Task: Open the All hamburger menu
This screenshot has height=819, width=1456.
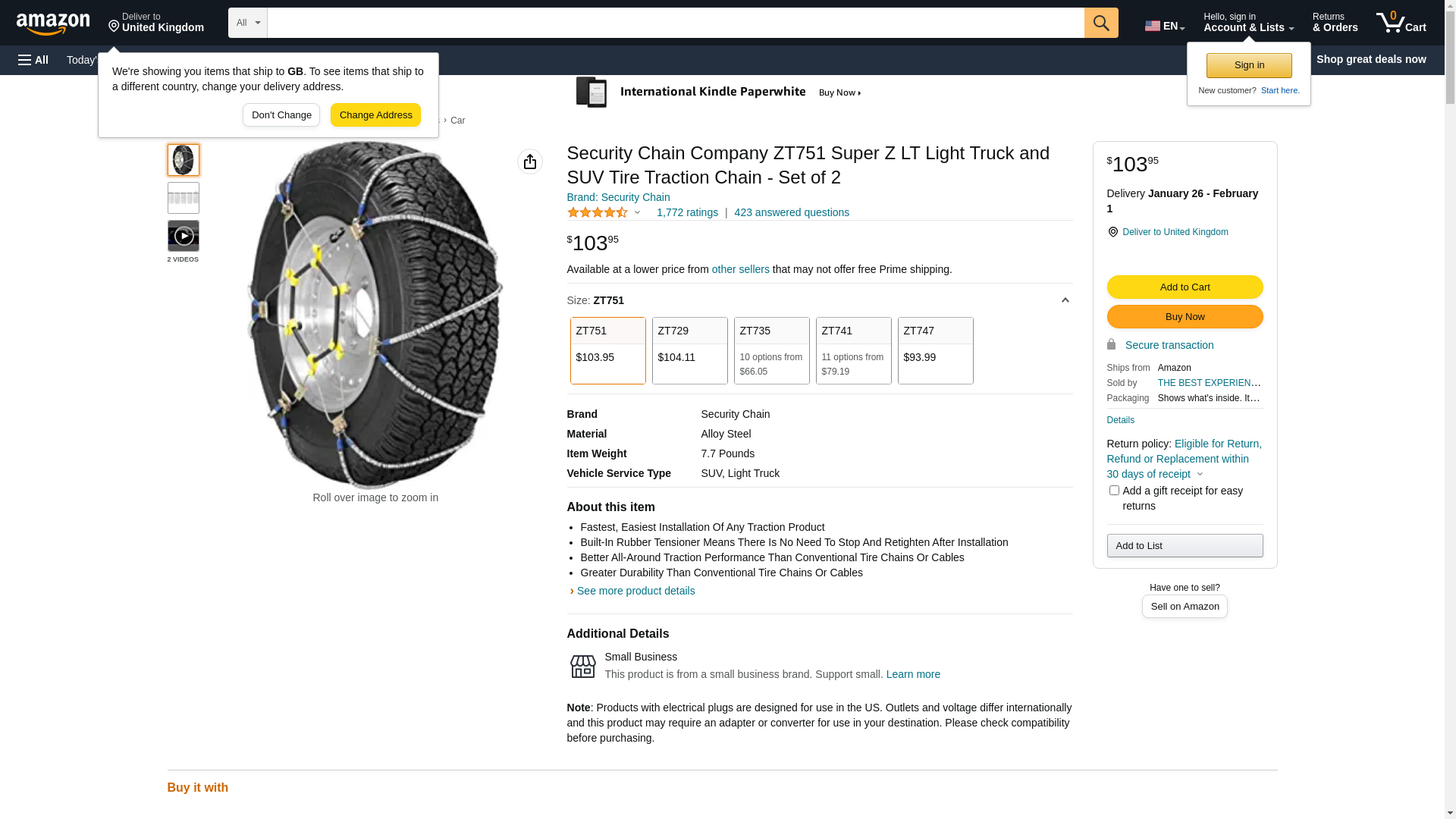Action: 33,60
